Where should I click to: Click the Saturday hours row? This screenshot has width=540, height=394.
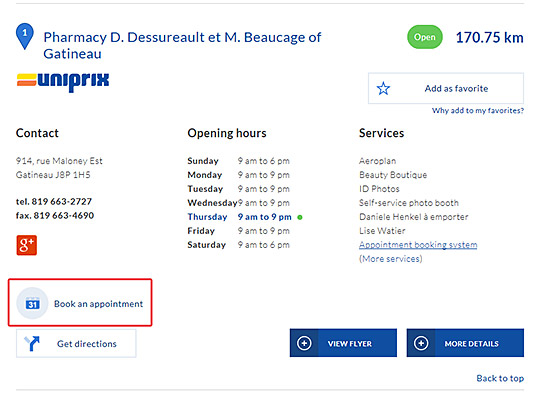(x=238, y=245)
